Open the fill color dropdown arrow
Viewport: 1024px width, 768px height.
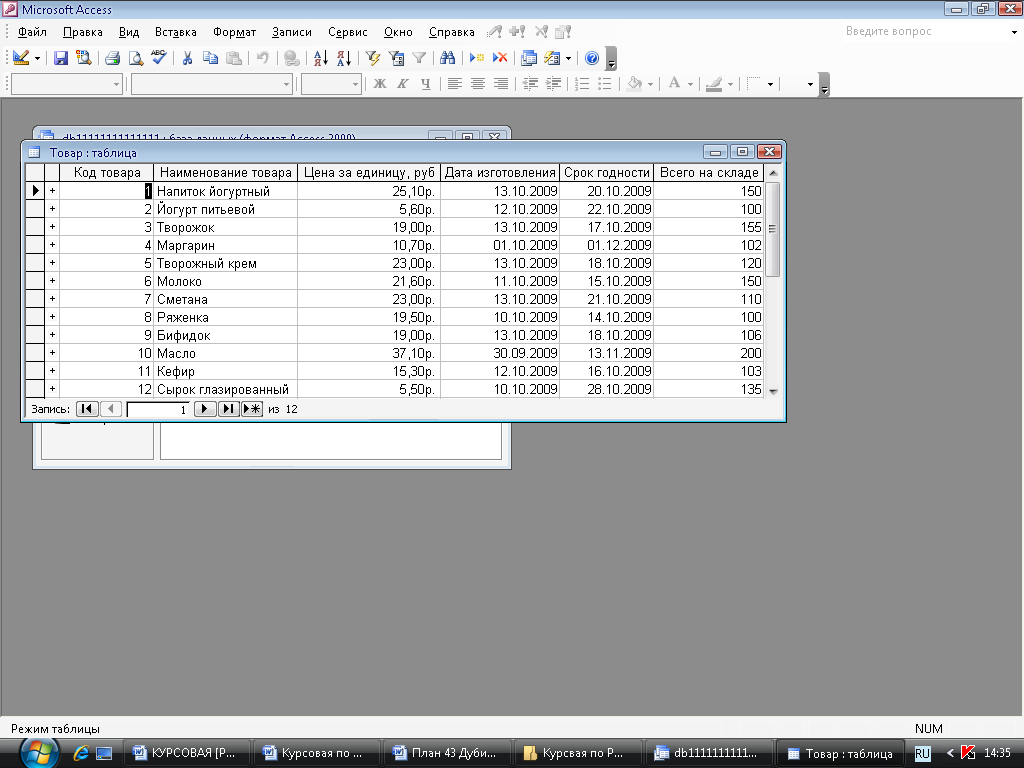[x=651, y=84]
